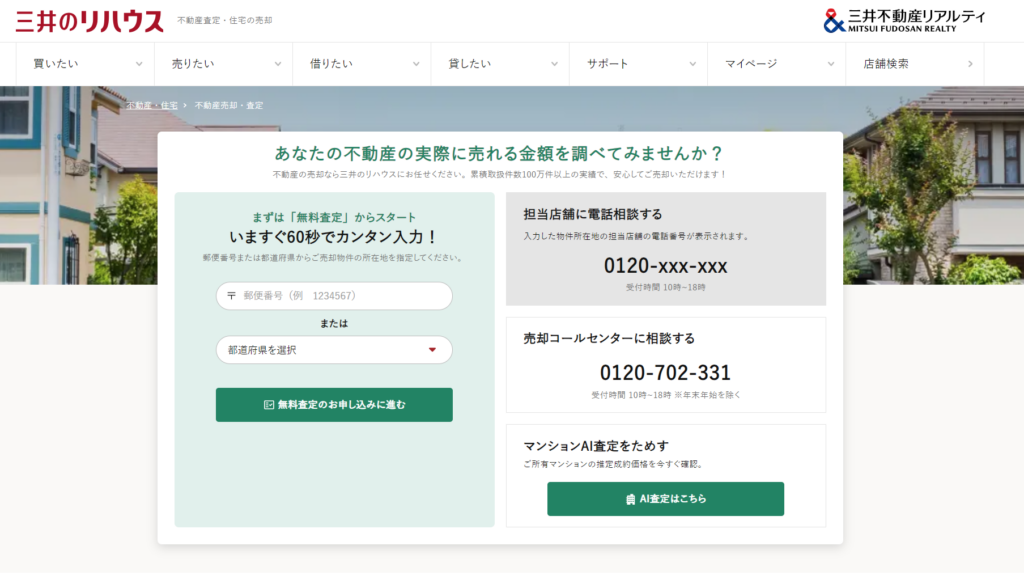Click the Mitsui Fudosan Realty logo
This screenshot has height=588, width=1024.
click(x=904, y=20)
